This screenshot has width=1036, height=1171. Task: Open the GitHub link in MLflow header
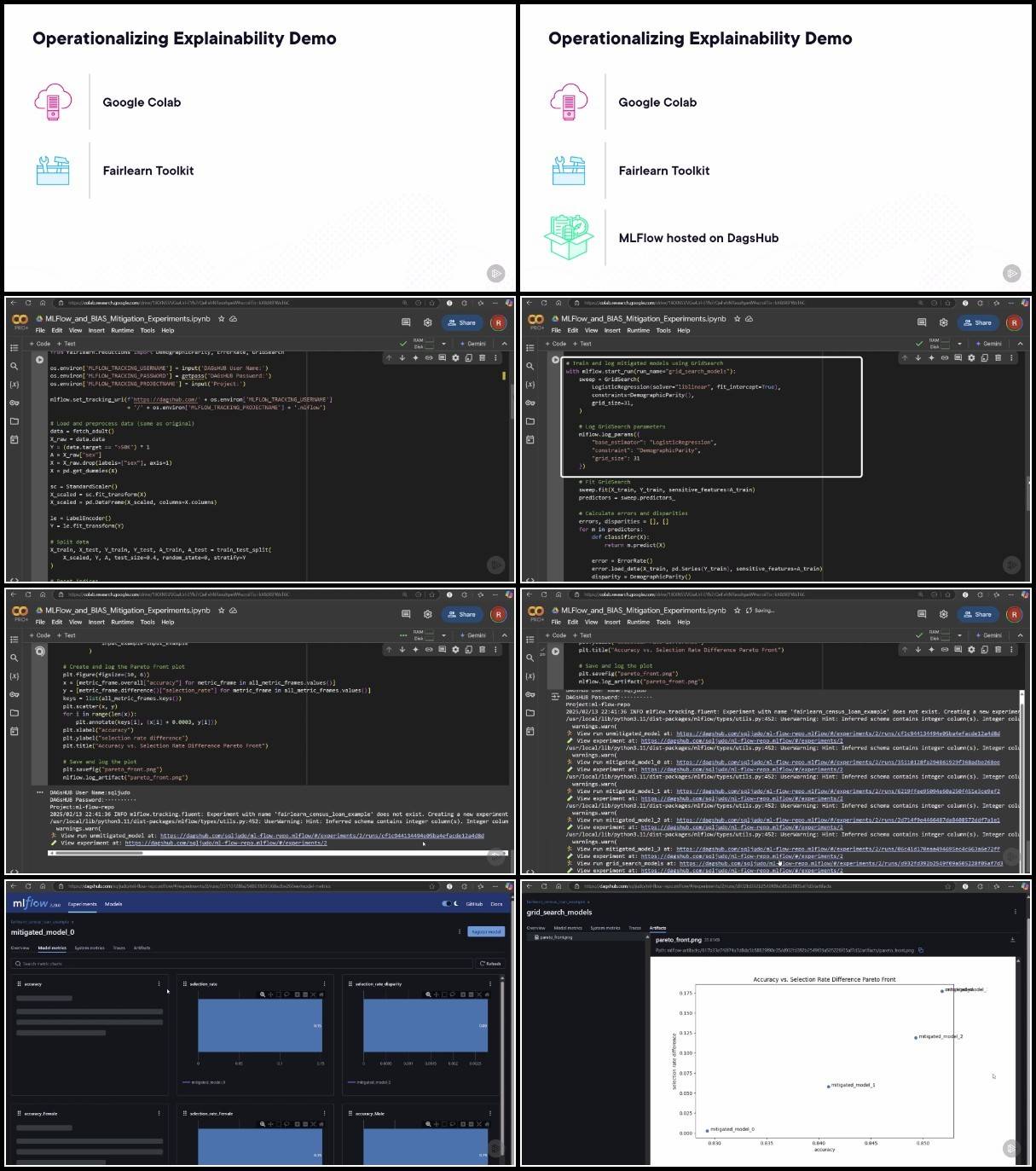[x=474, y=904]
